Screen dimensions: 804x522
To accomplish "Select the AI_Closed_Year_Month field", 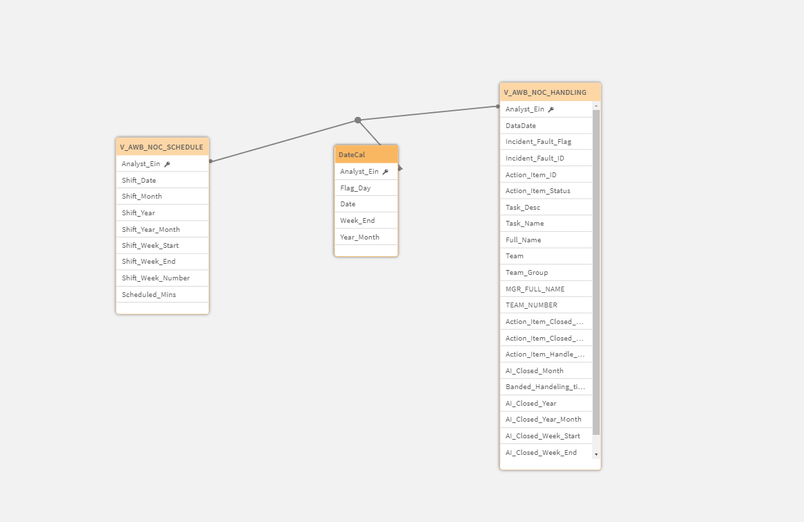I will point(546,419).
